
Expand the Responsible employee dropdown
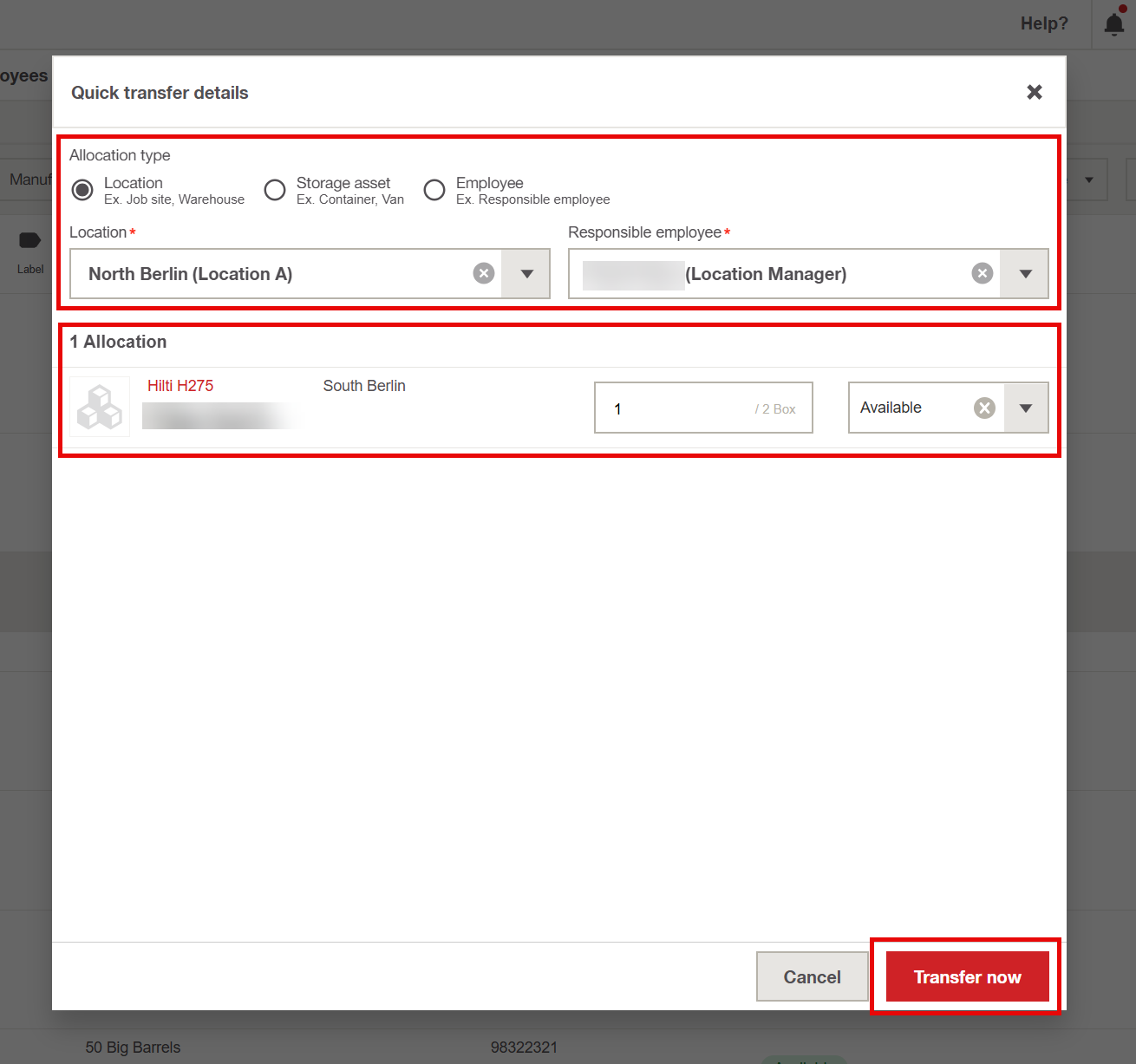[1025, 274]
